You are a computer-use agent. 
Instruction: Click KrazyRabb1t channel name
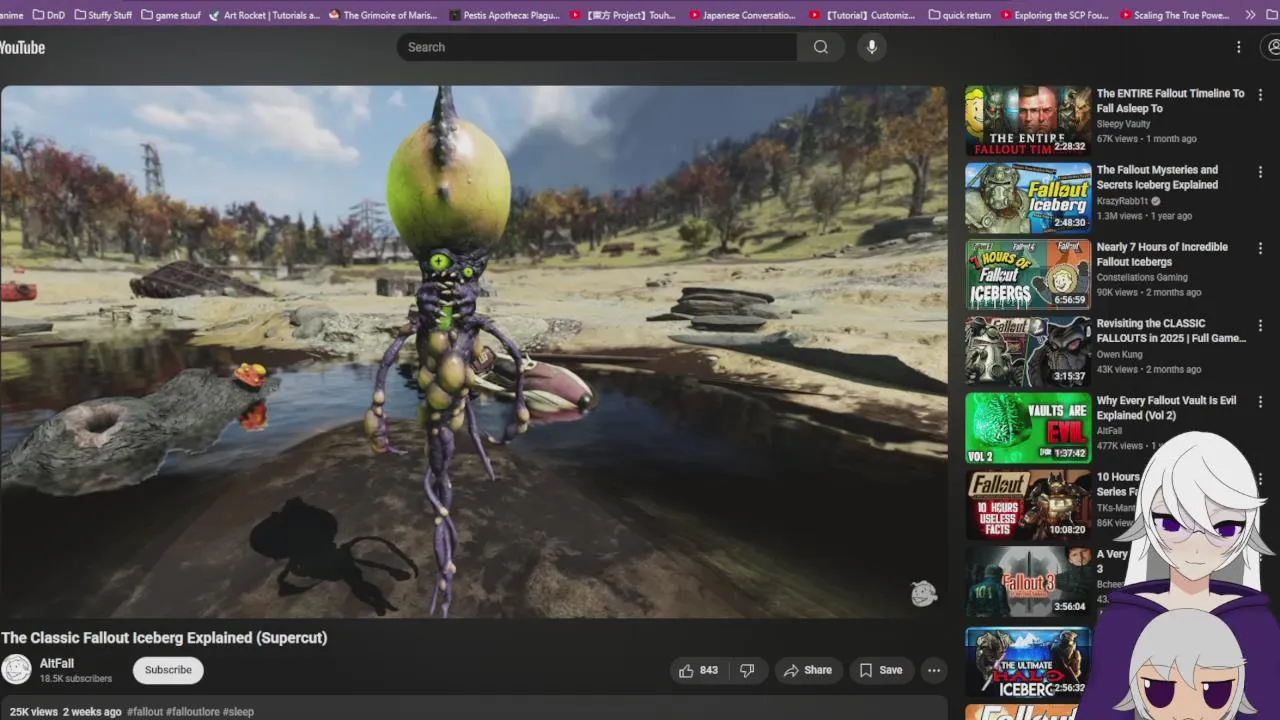[1123, 201]
